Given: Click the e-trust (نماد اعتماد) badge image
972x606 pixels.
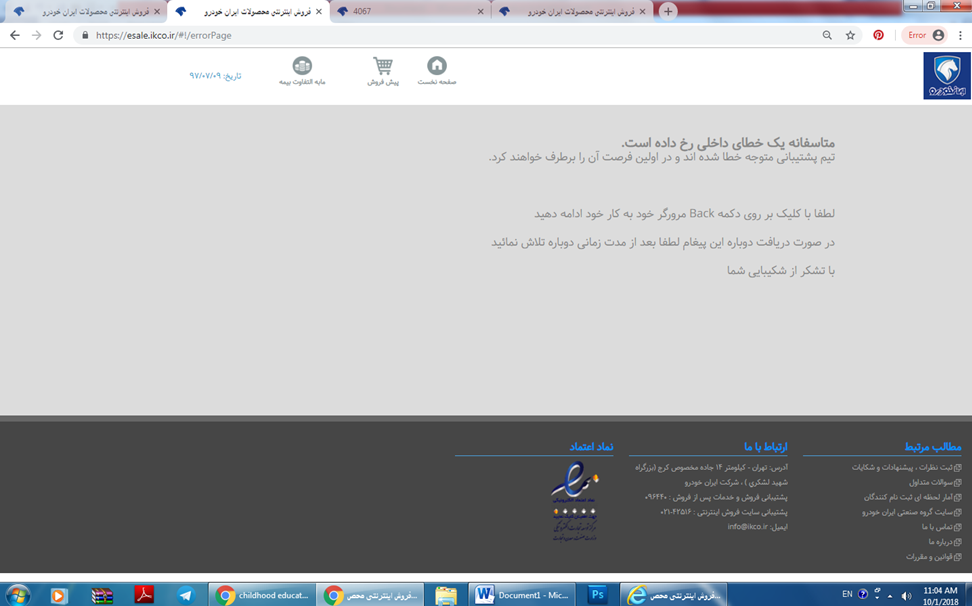Looking at the screenshot, I should tap(574, 501).
